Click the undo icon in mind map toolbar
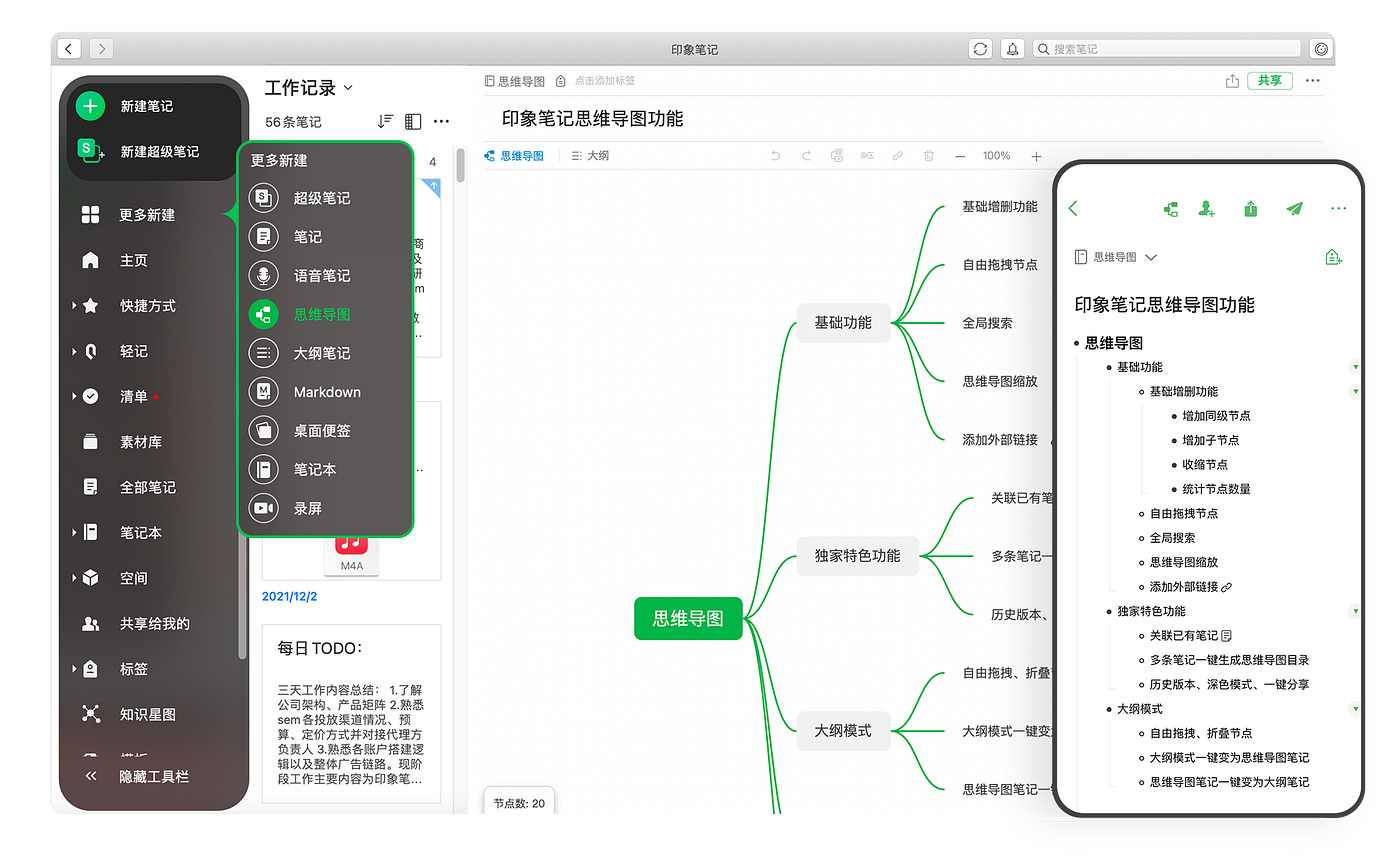The height and width of the screenshot is (865, 1400). (775, 156)
